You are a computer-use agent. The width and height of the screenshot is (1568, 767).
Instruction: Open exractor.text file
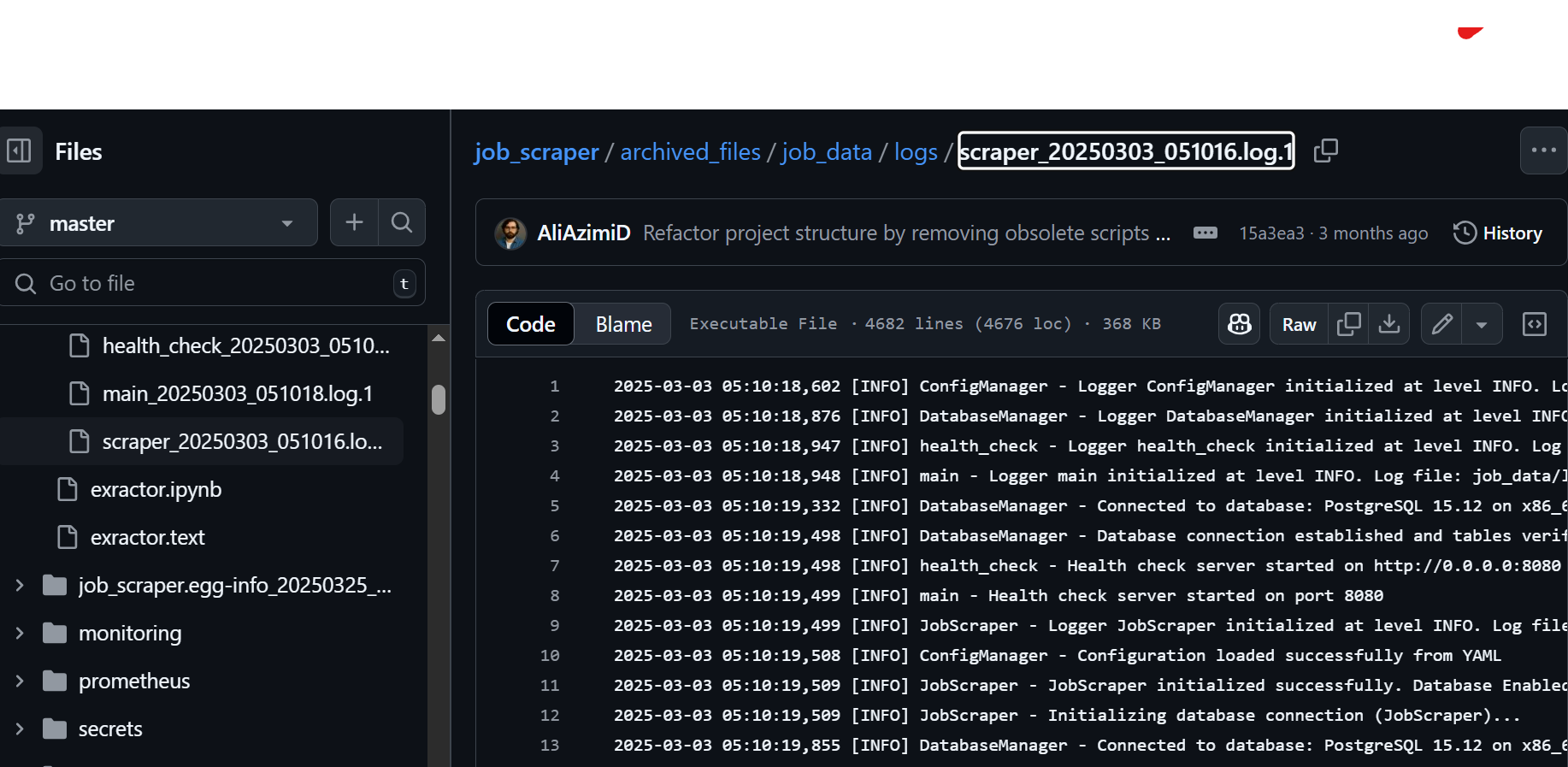tap(147, 537)
